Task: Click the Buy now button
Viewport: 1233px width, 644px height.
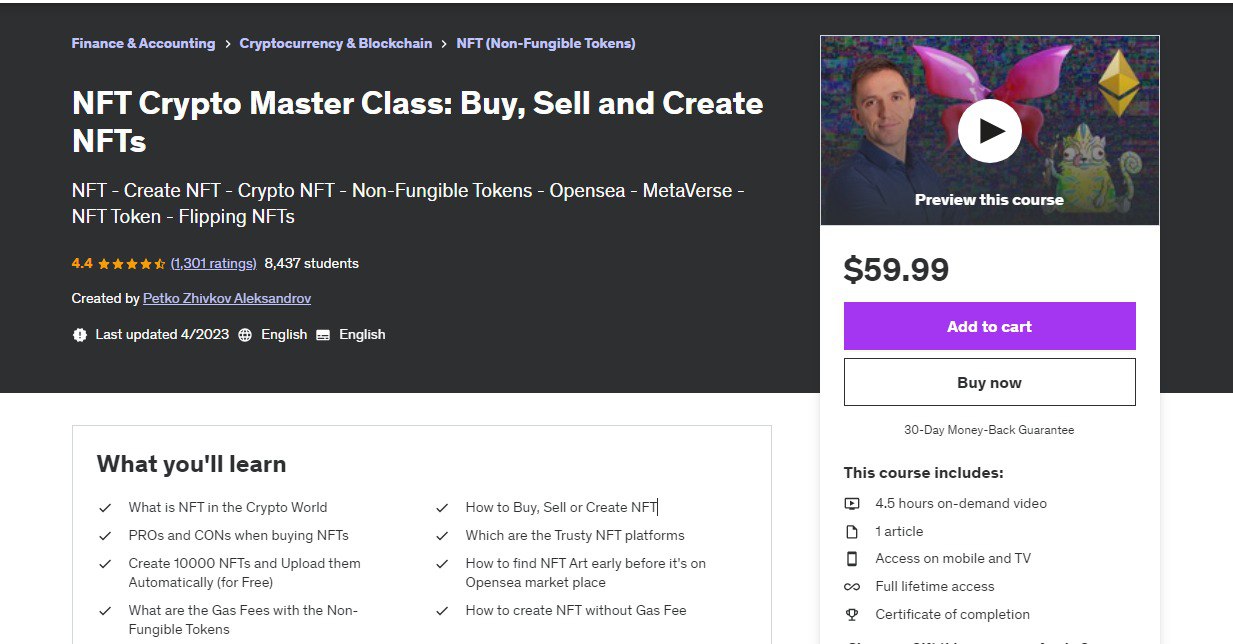Action: [x=989, y=381]
